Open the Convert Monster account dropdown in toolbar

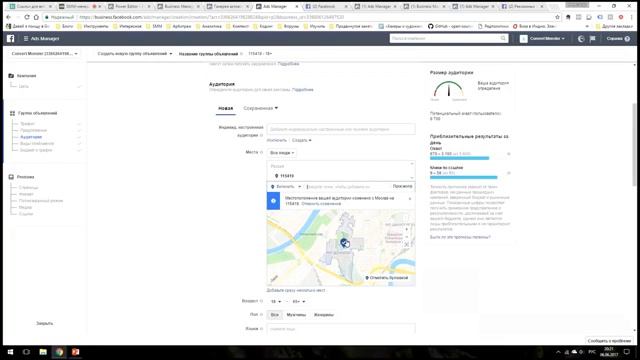click(44, 53)
